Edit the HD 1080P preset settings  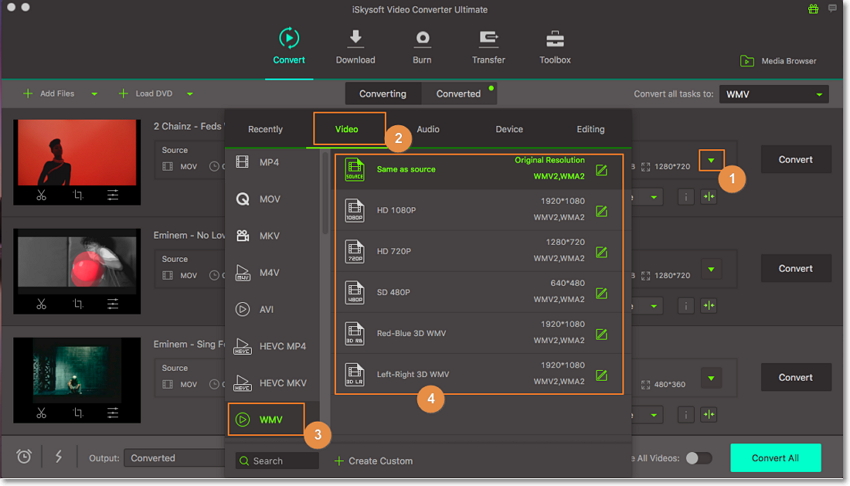601,212
